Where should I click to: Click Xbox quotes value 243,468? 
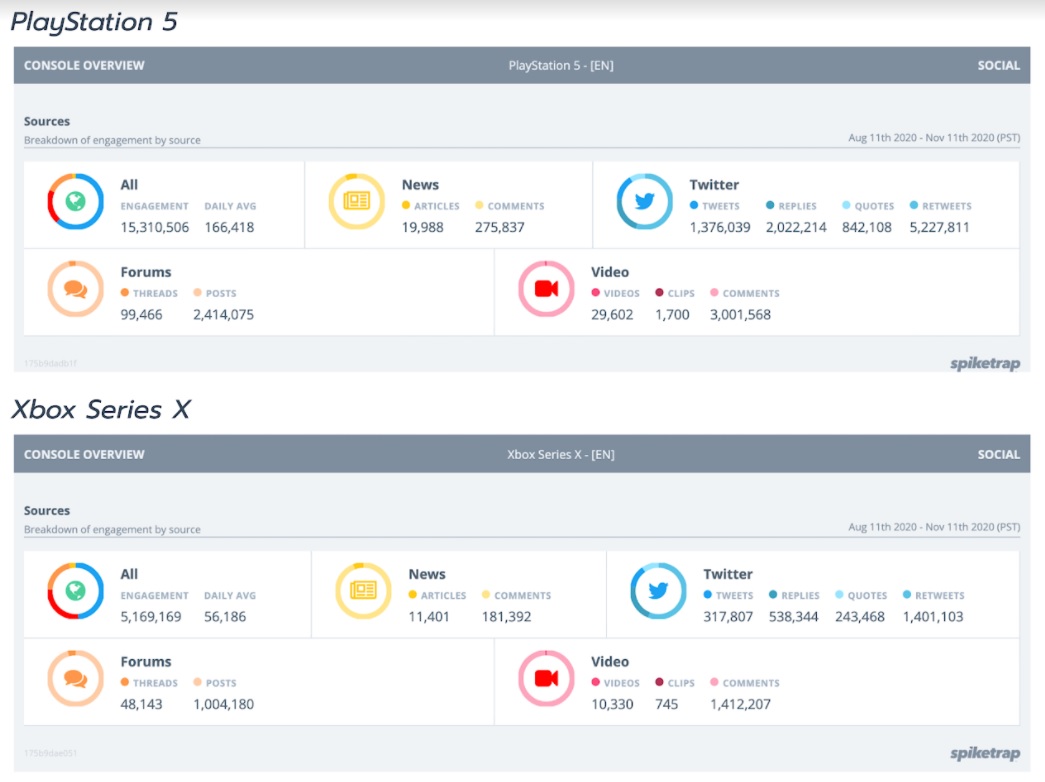tap(860, 617)
